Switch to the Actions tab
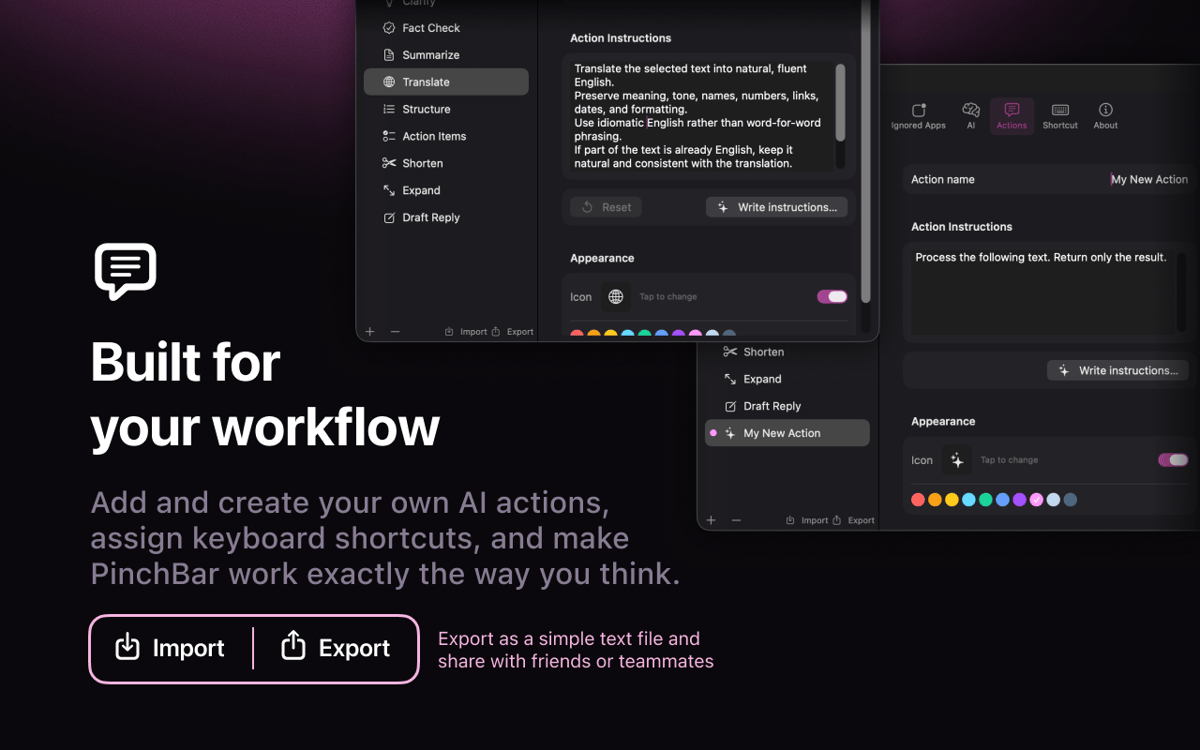Viewport: 1200px width, 750px height. 1011,115
